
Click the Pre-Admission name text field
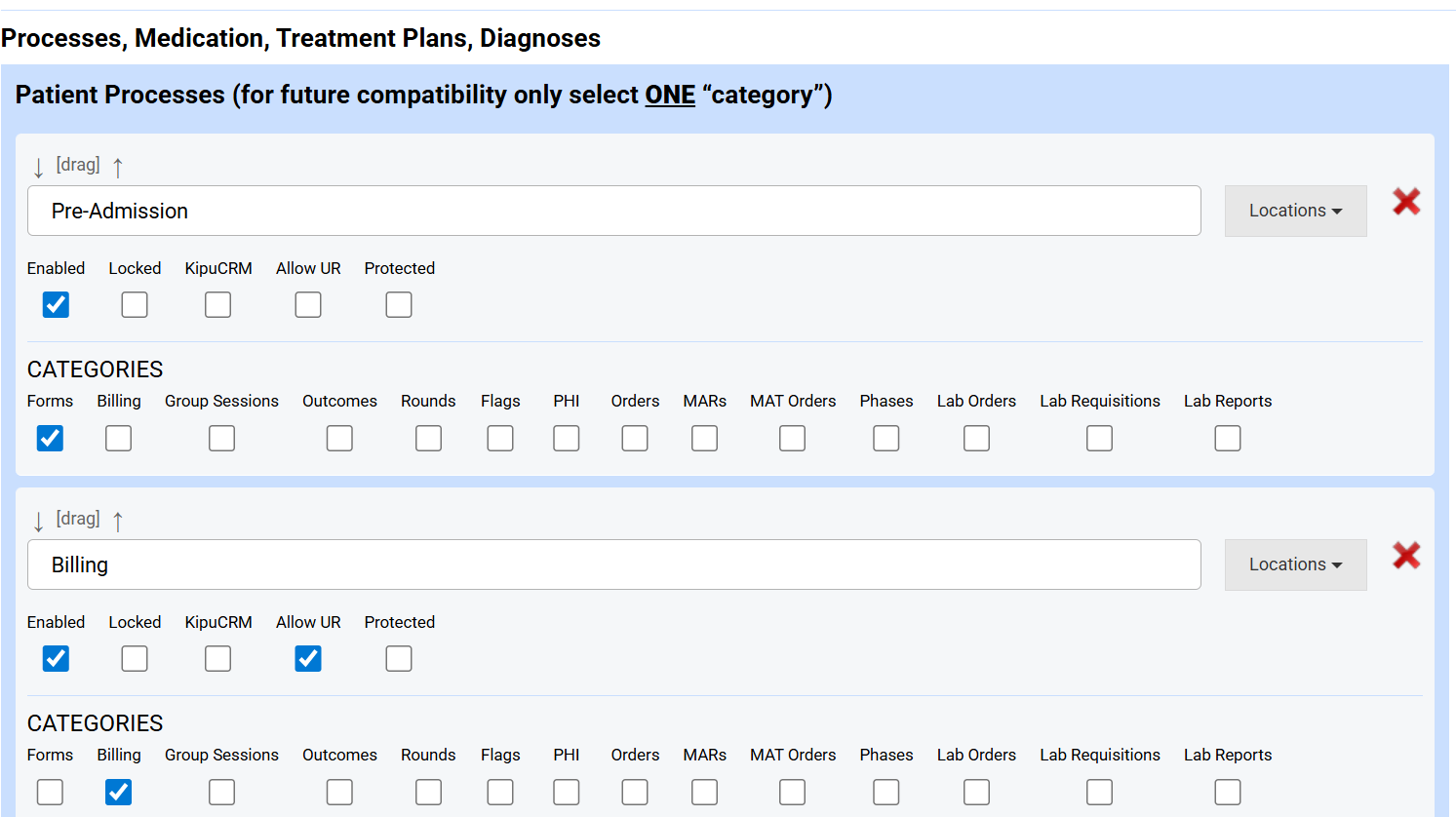pos(613,211)
